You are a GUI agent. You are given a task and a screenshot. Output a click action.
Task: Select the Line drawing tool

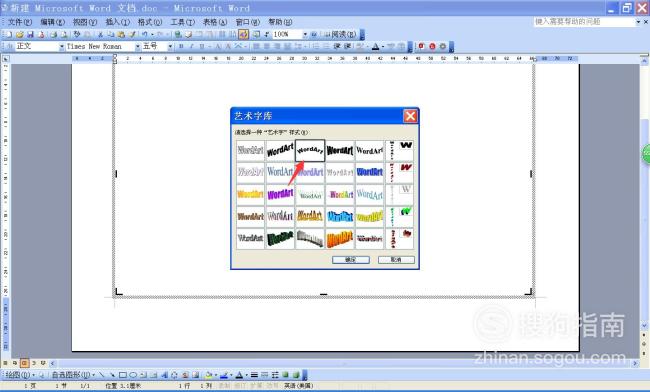coord(102,375)
